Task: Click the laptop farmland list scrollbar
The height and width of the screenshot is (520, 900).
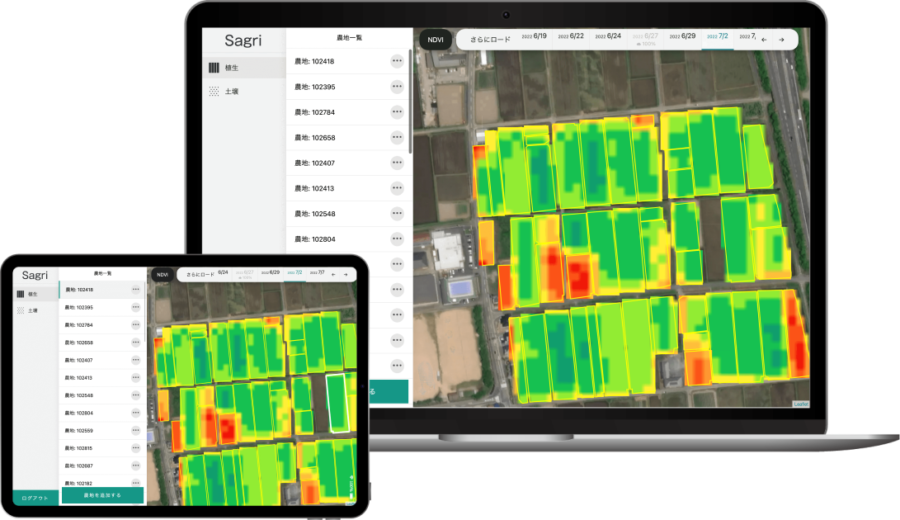Action: [x=410, y=102]
